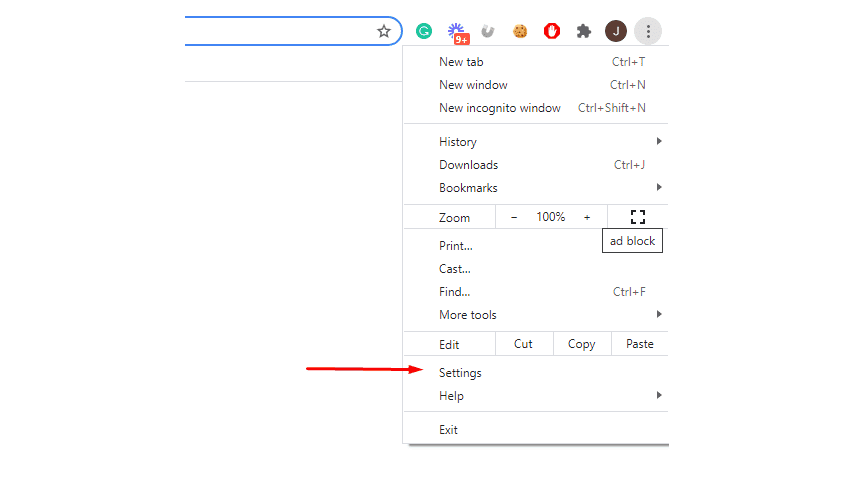Choose New window menu entry
This screenshot has width=845, height=481.
(x=536, y=85)
